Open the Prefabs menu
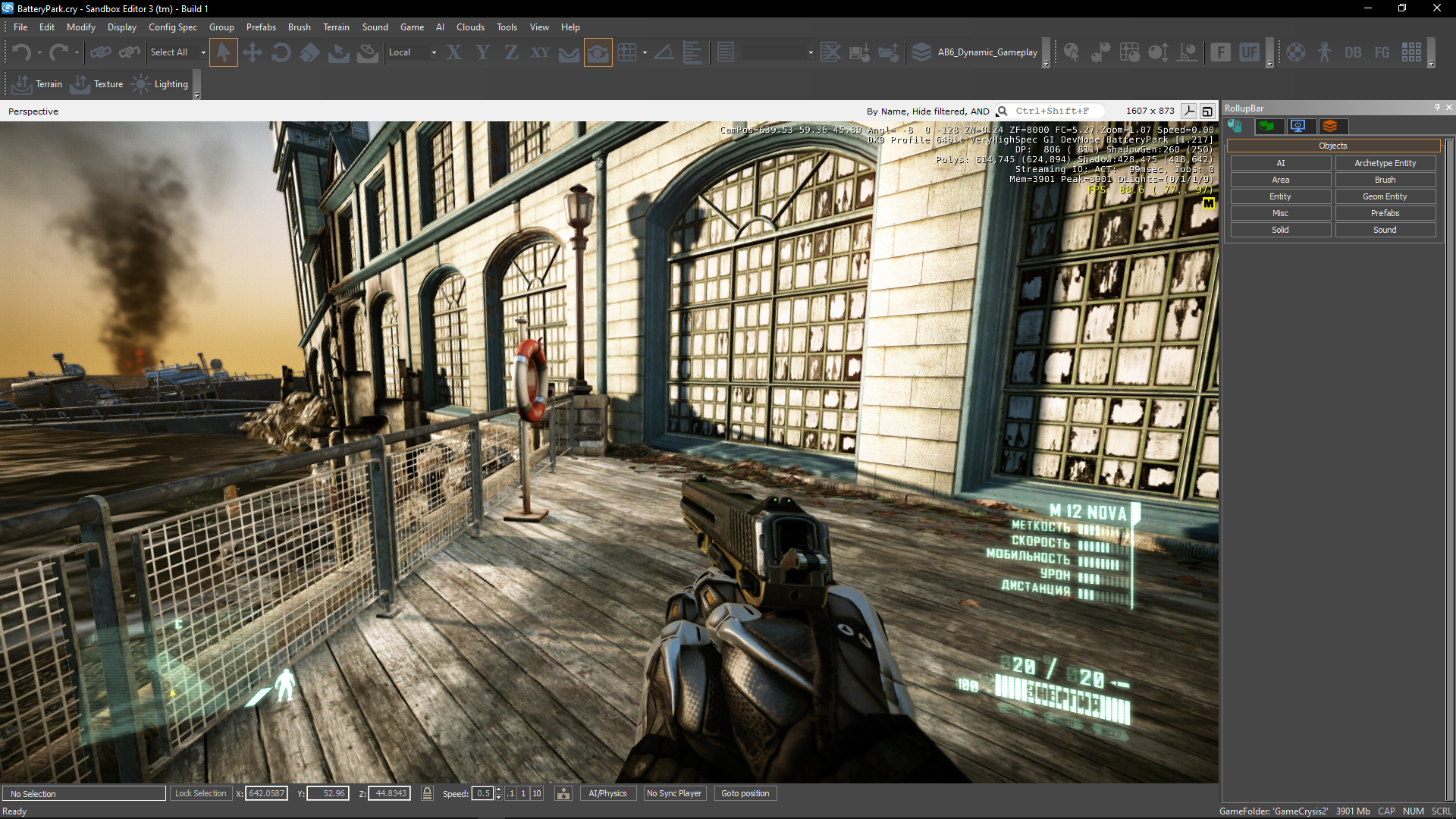The height and width of the screenshot is (819, 1456). coord(261,27)
